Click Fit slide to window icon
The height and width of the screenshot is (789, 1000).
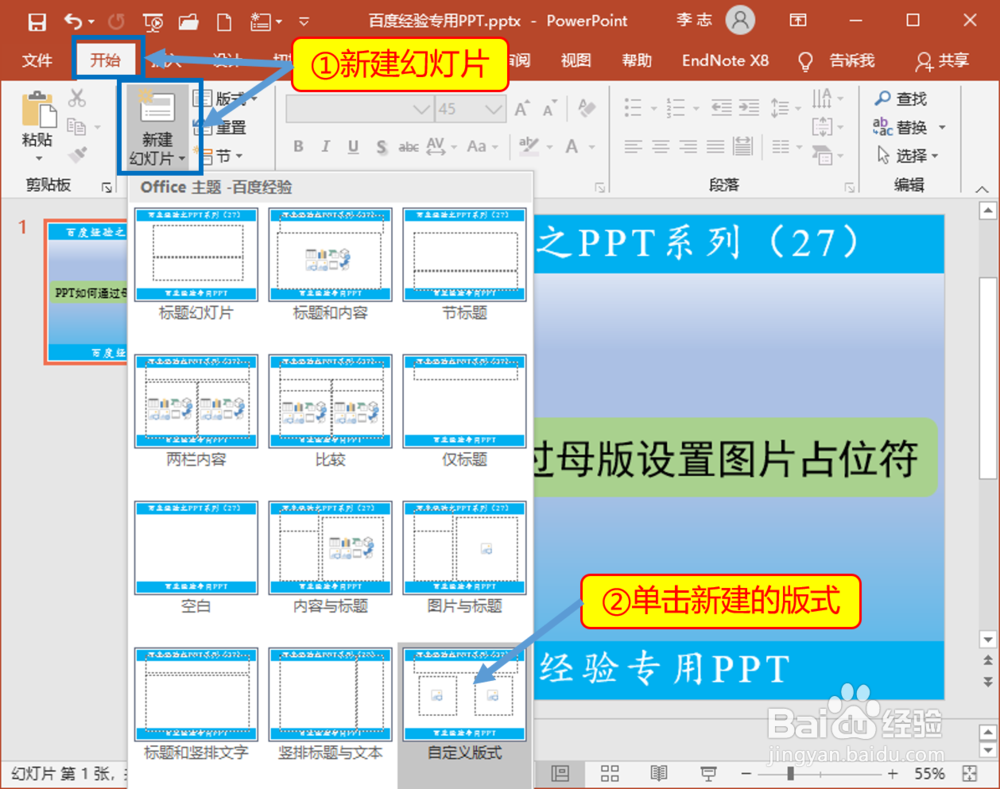969,774
